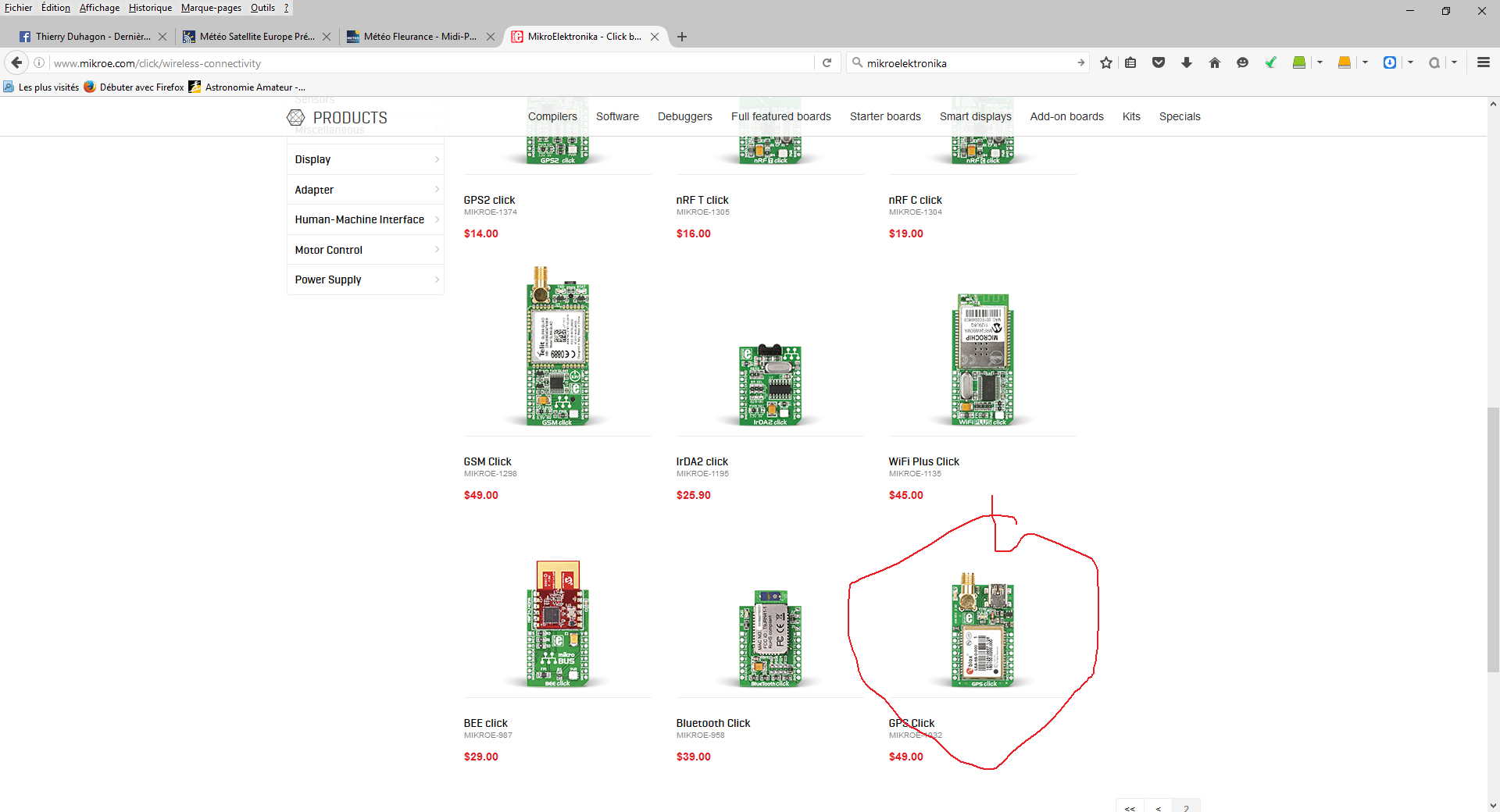The width and height of the screenshot is (1500, 812).
Task: Switch to the Météo Fleurance tab
Action: point(420,37)
